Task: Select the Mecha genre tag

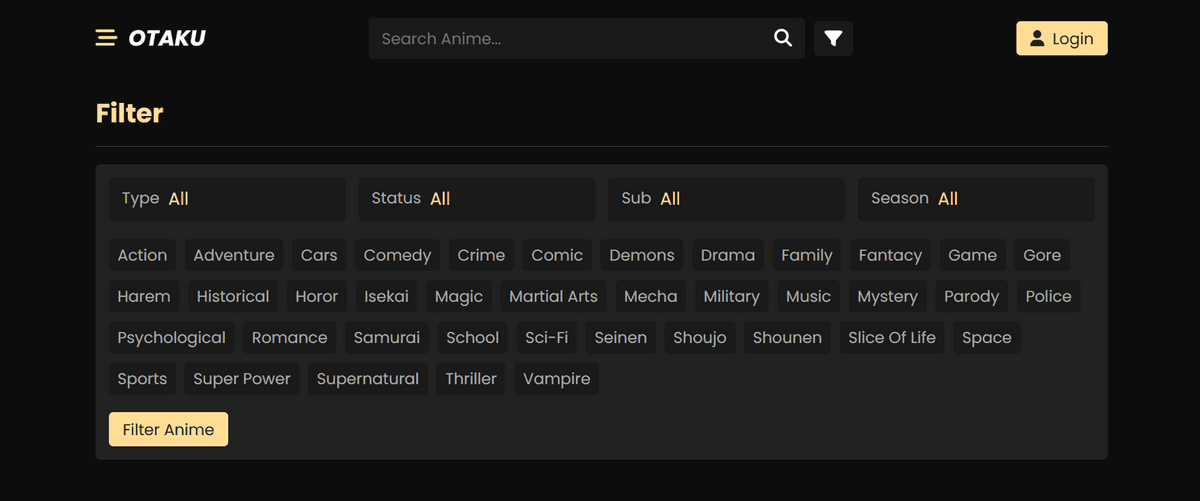Action: [x=651, y=296]
